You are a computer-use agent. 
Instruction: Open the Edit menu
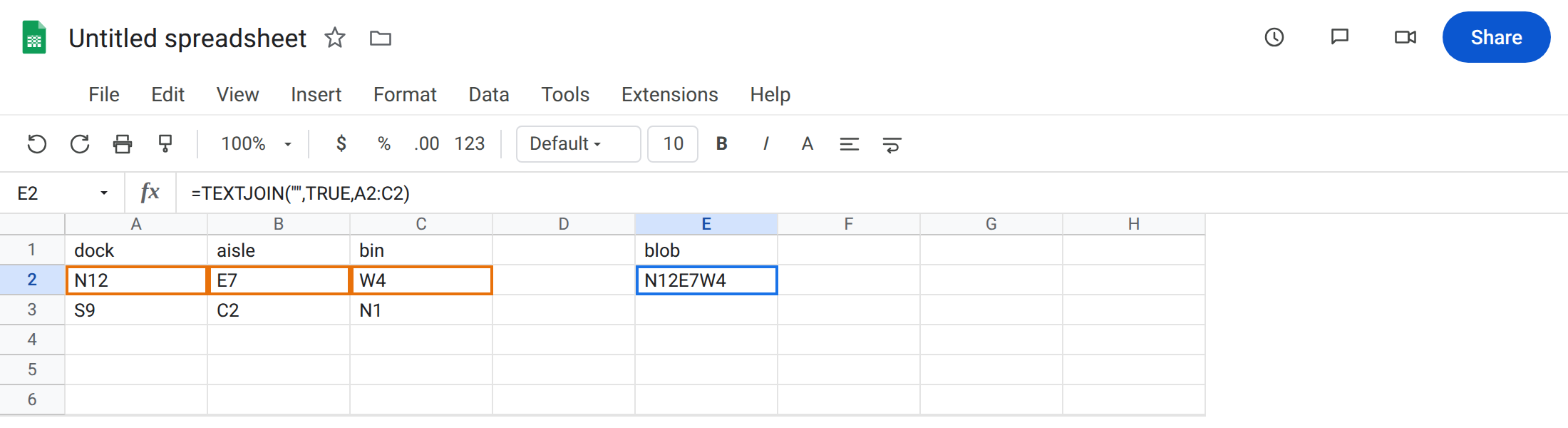click(167, 94)
